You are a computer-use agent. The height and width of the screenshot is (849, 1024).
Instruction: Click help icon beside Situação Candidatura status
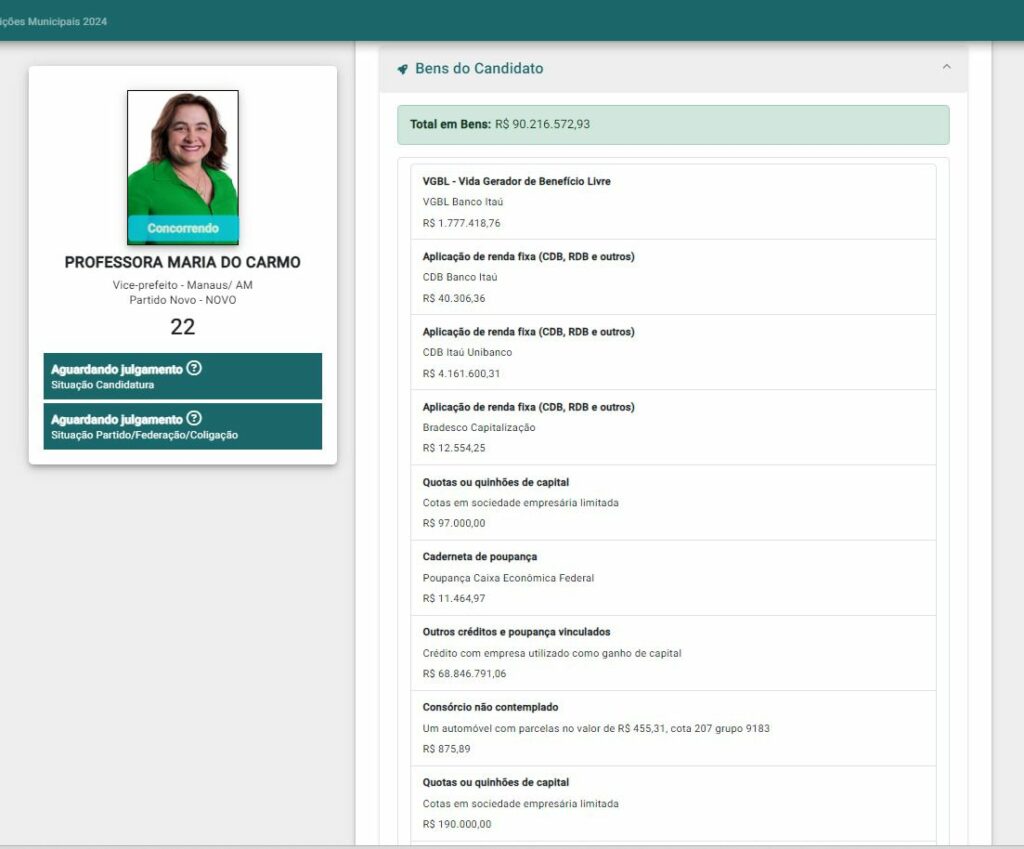[194, 368]
